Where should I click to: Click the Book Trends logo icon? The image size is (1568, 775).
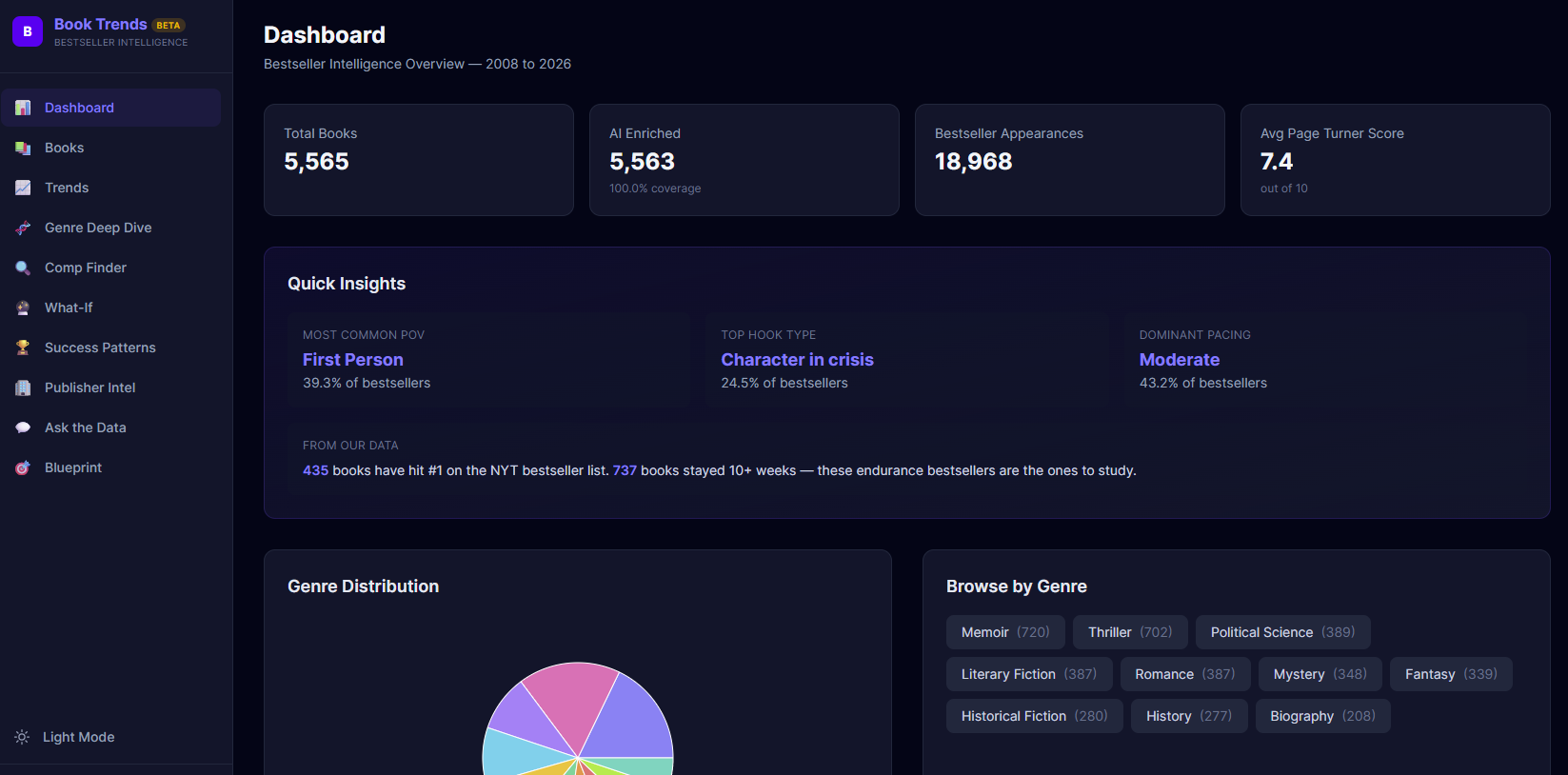(x=28, y=31)
